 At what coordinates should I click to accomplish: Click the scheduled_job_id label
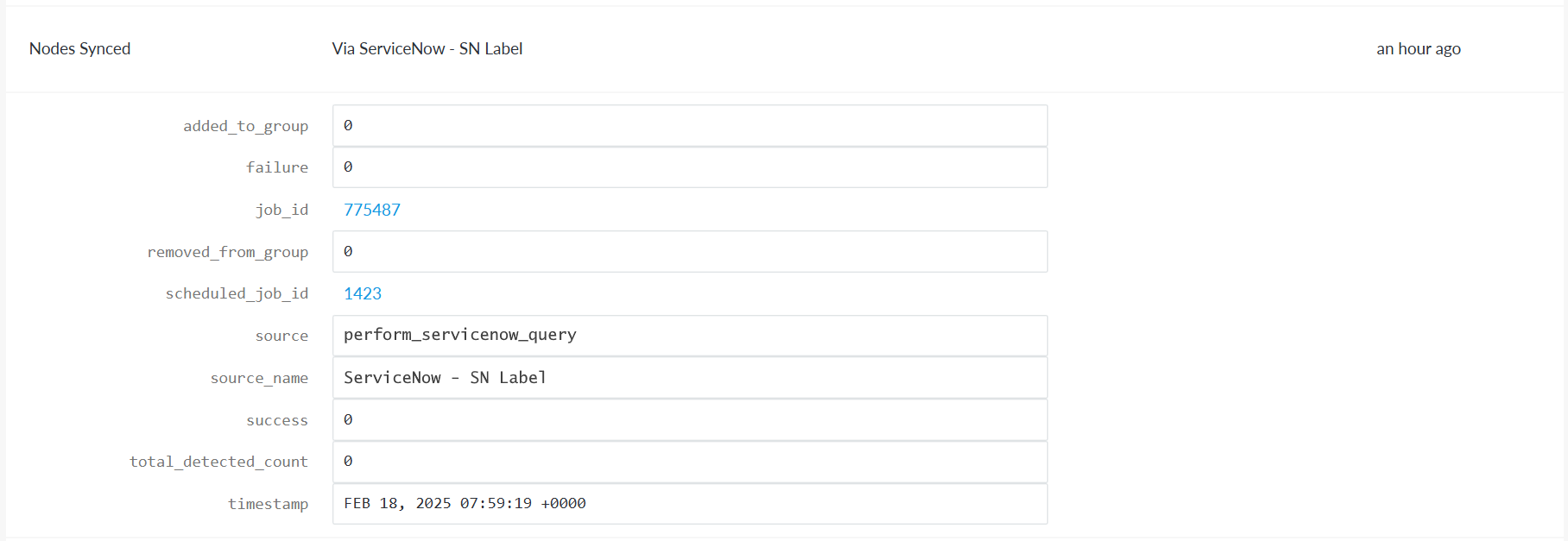(237, 293)
